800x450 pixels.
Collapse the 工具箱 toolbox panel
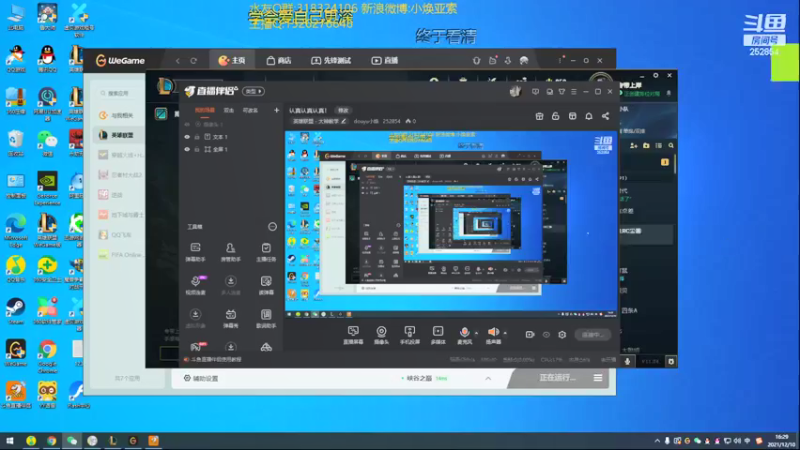tap(272, 227)
